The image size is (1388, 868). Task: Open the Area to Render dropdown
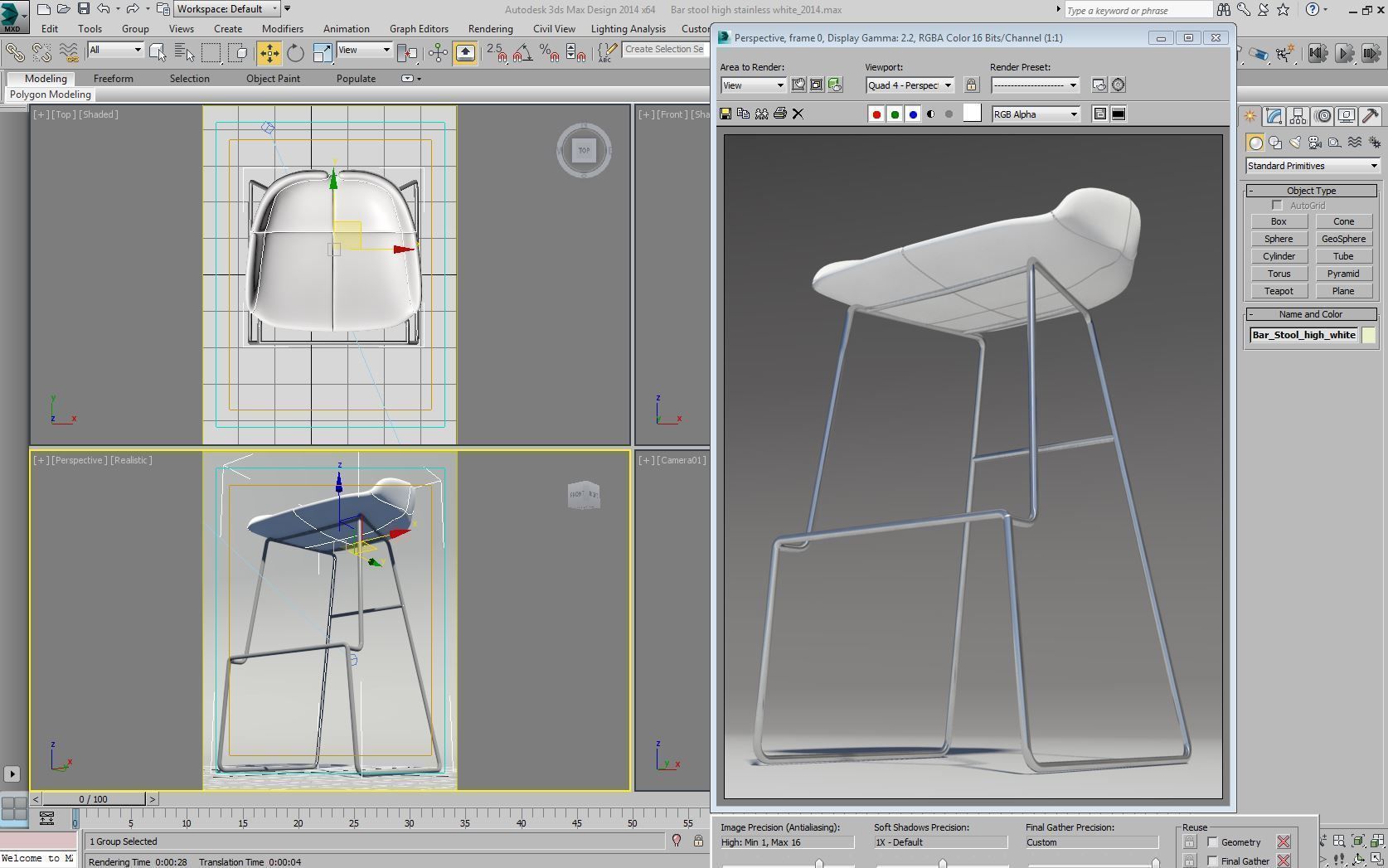tap(753, 85)
